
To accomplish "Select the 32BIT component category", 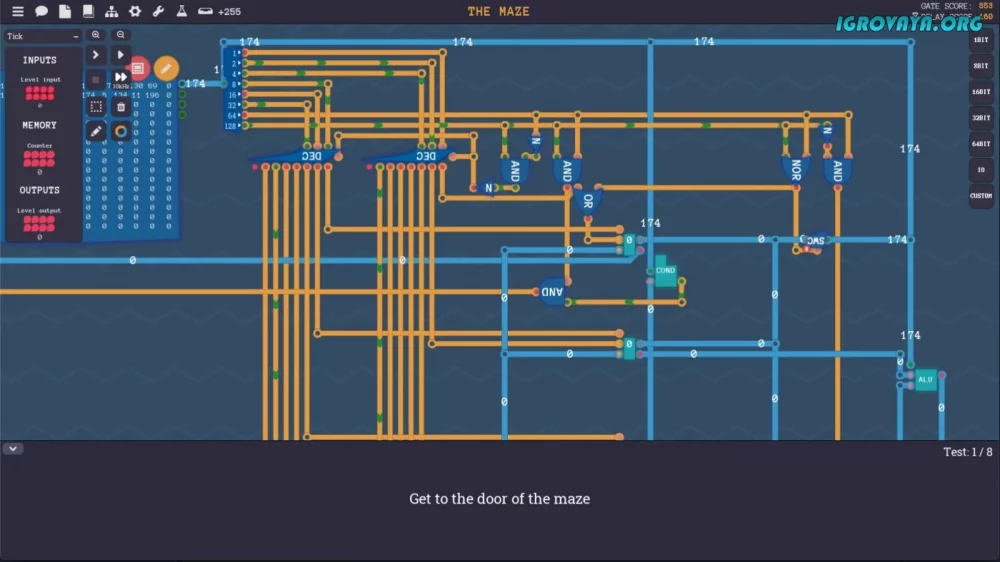I will (x=981, y=118).
